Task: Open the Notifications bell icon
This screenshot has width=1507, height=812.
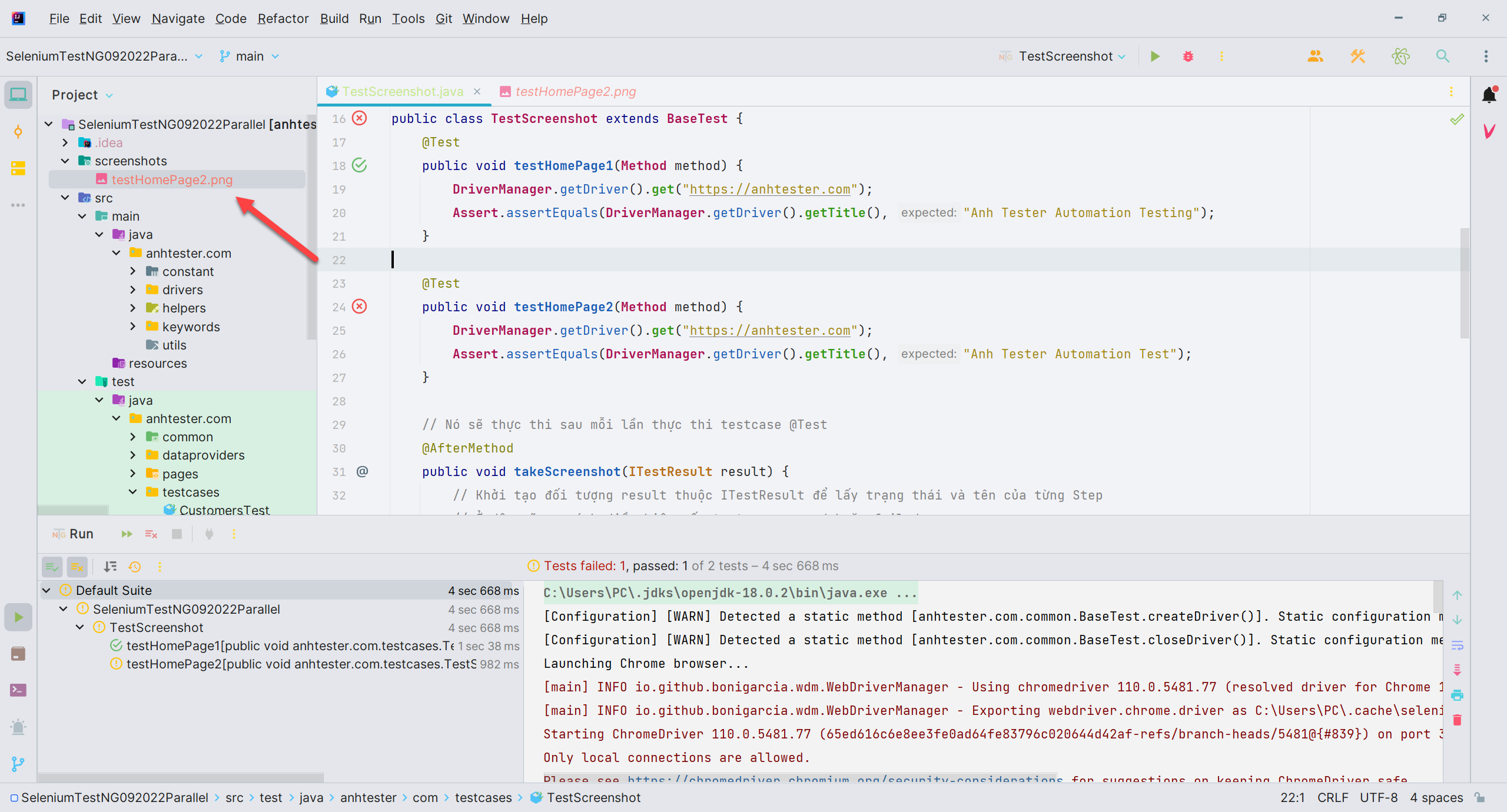Action: tap(1489, 94)
